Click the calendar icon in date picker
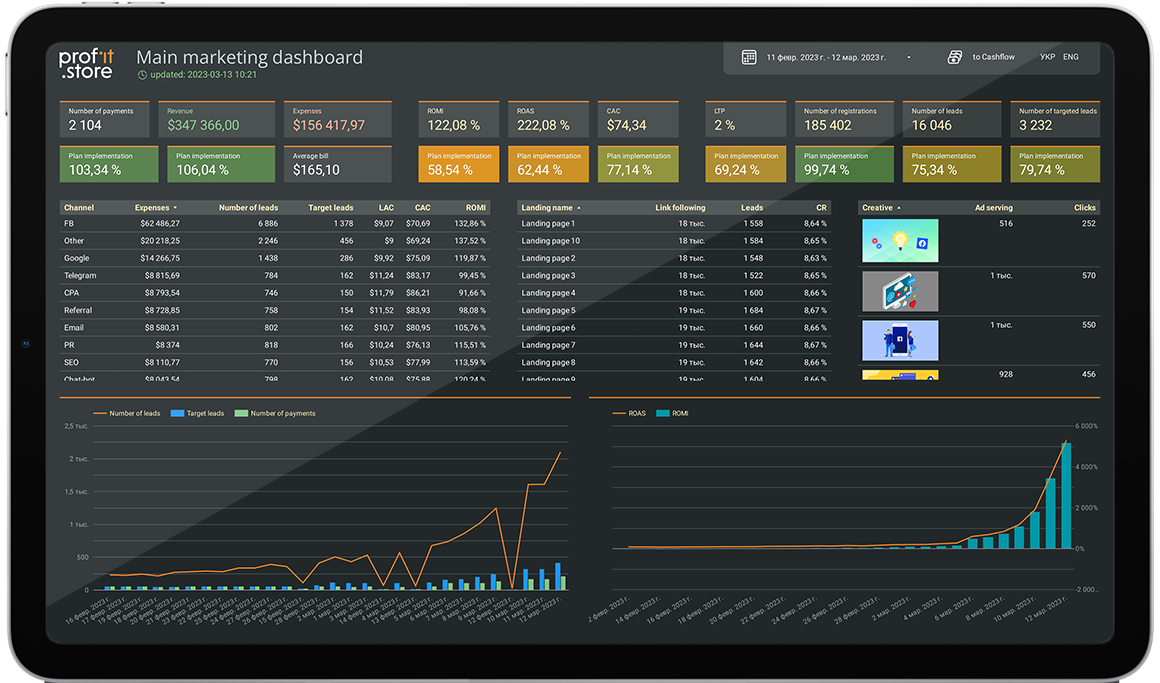 coord(749,58)
